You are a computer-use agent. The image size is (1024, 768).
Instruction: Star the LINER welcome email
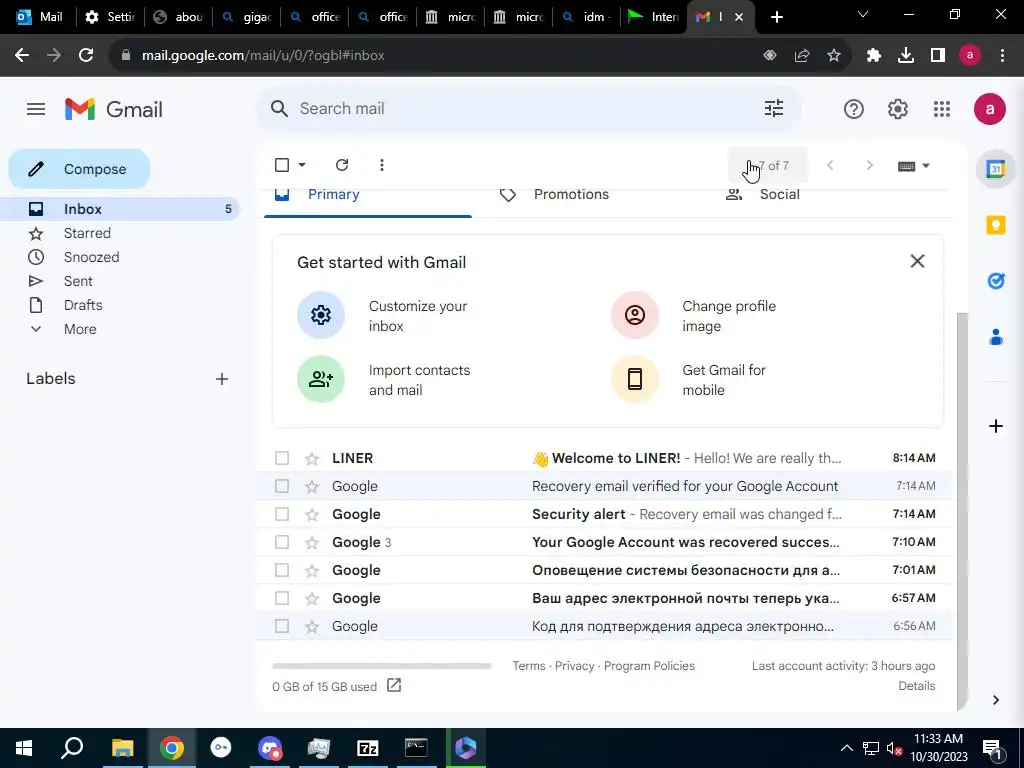[x=312, y=458]
